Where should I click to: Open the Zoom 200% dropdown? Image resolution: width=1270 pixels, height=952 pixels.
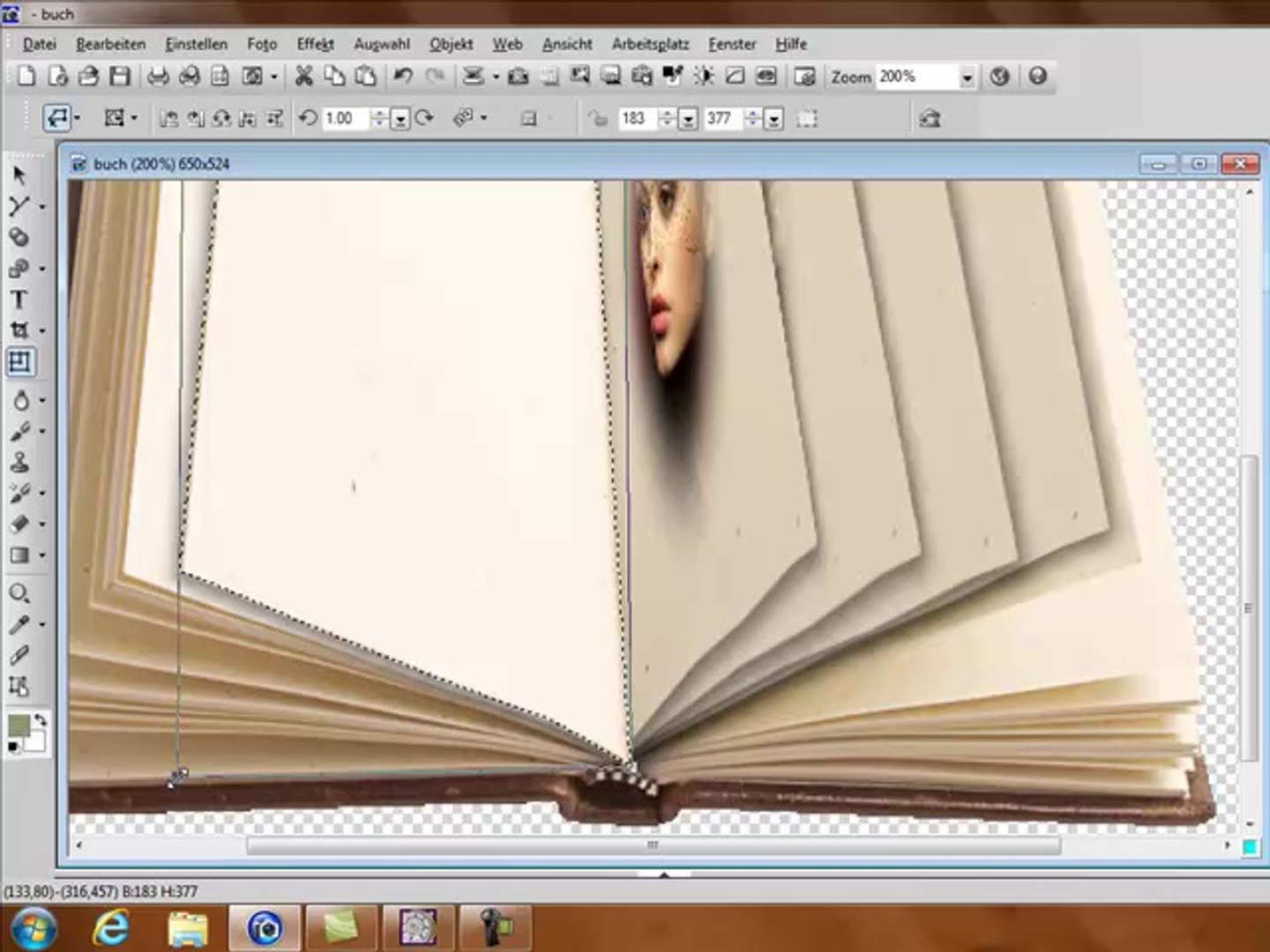click(967, 78)
